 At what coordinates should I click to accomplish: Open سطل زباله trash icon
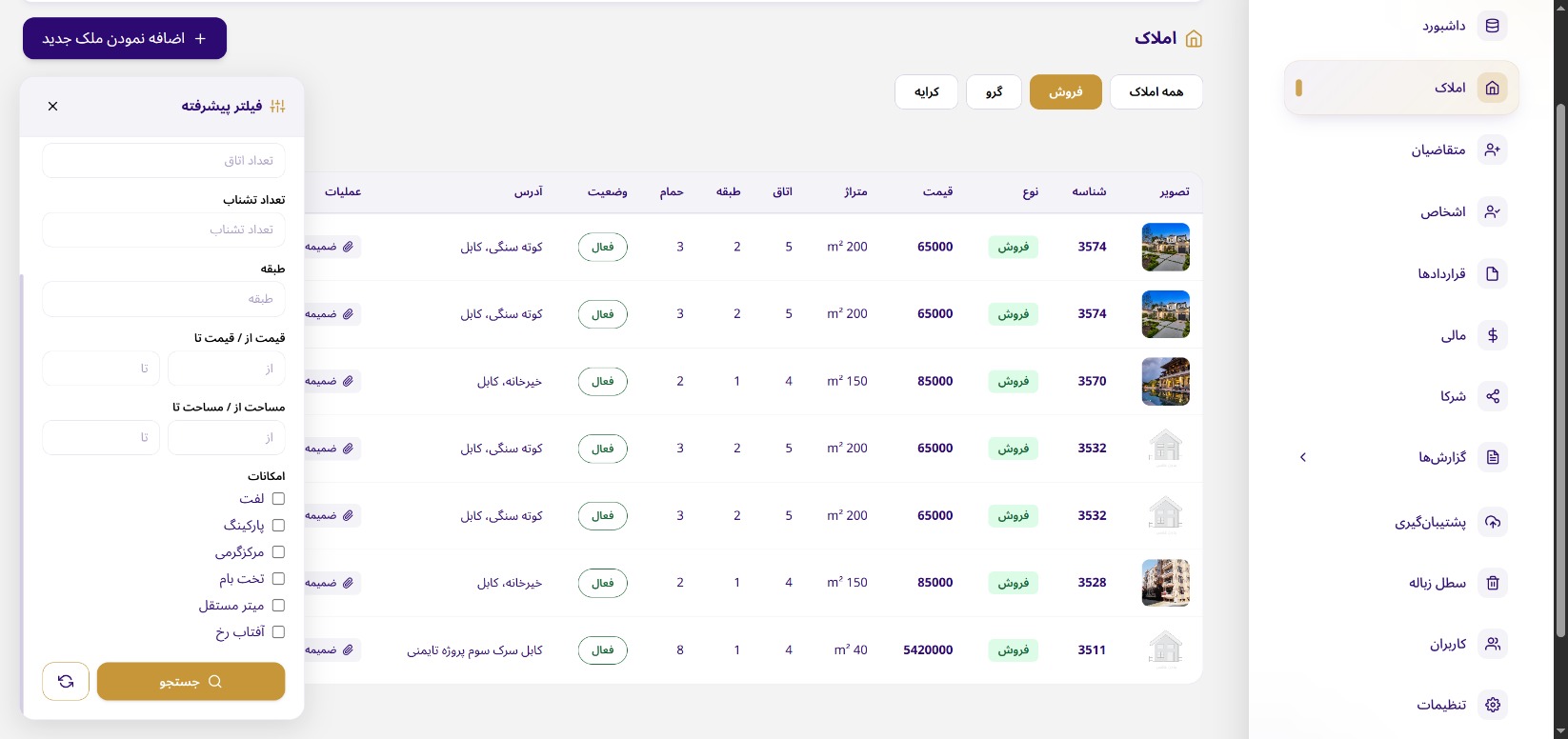[1492, 583]
